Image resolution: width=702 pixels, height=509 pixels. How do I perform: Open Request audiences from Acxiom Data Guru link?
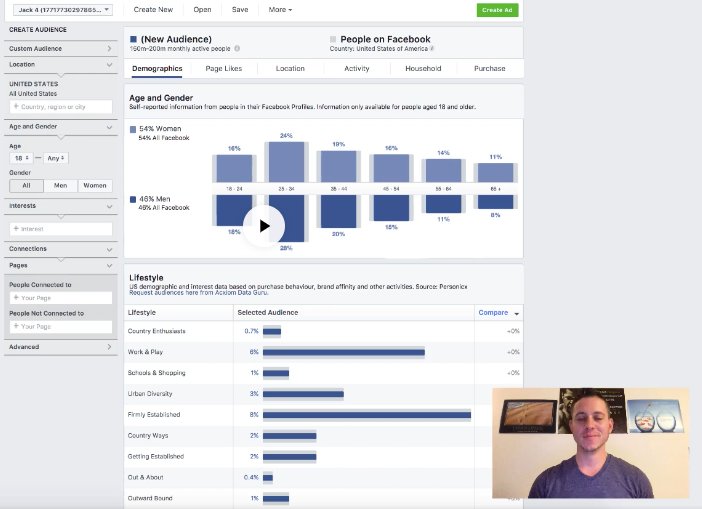click(x=199, y=293)
